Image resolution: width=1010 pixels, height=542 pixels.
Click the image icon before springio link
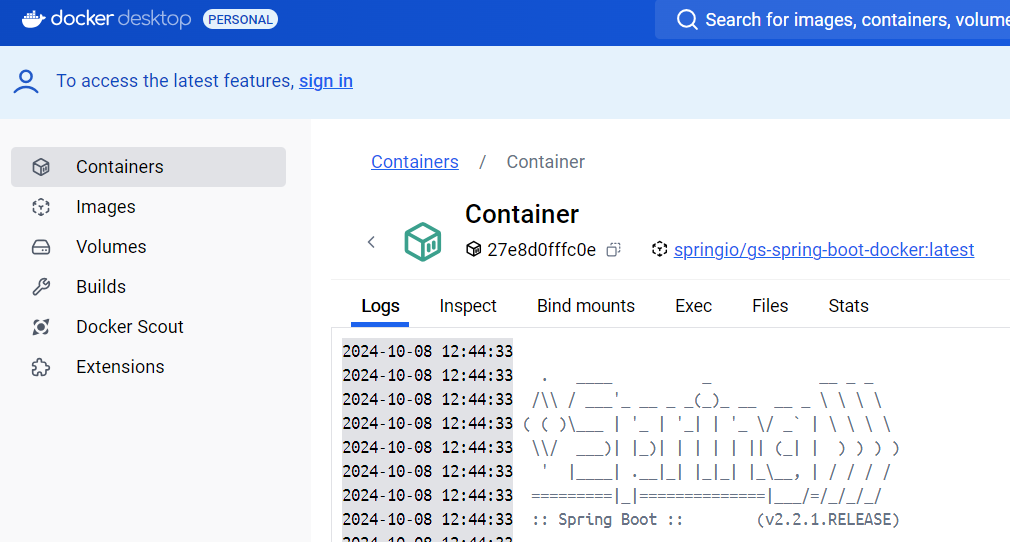[x=659, y=249]
